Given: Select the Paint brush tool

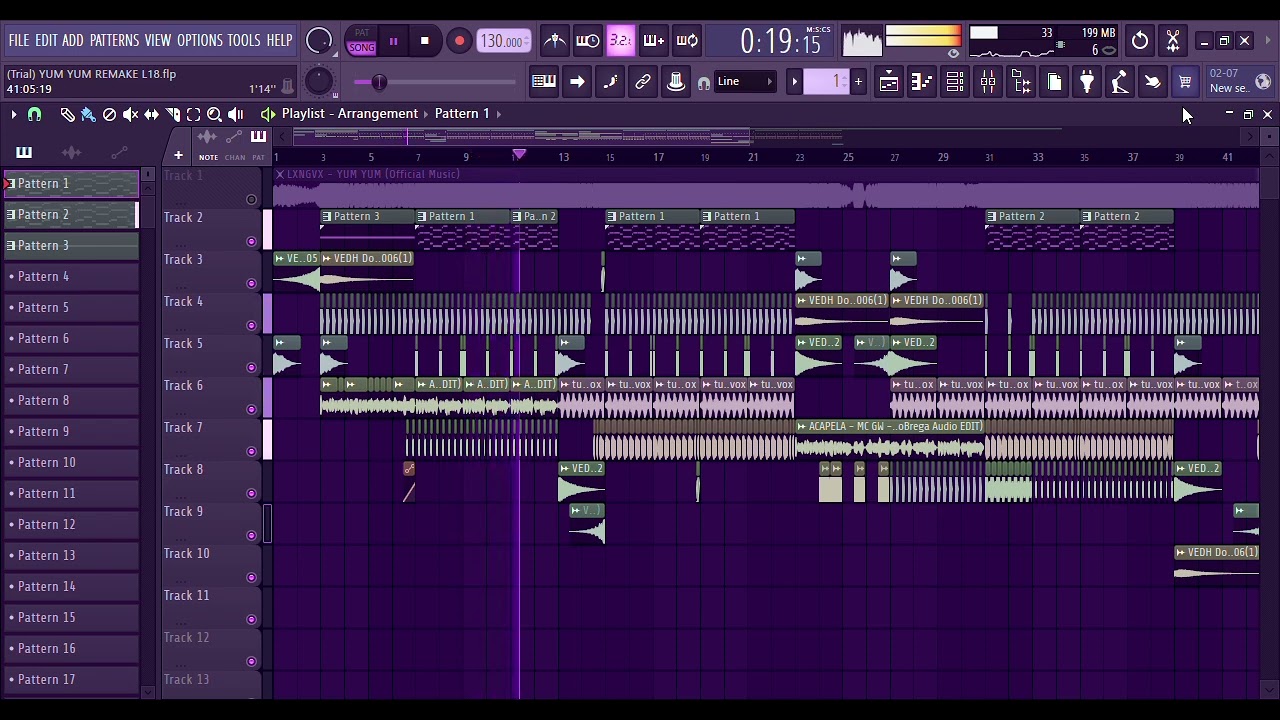Looking at the screenshot, I should click(x=88, y=115).
